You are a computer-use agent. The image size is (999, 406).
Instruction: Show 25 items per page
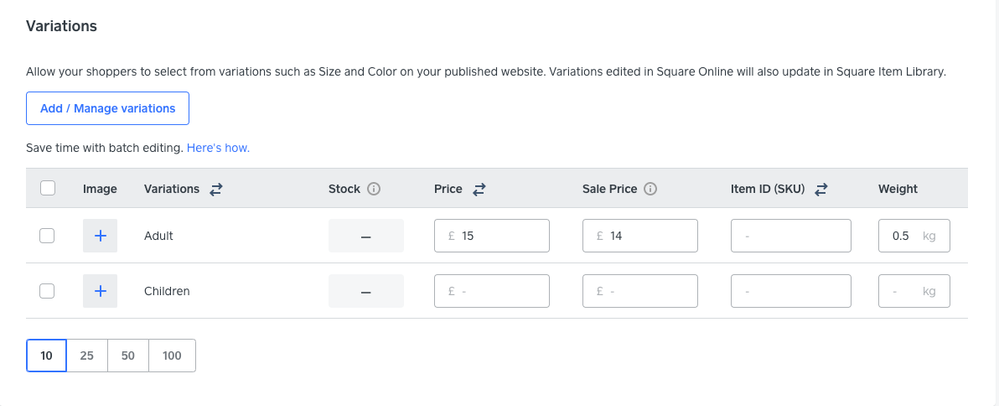[87, 355]
